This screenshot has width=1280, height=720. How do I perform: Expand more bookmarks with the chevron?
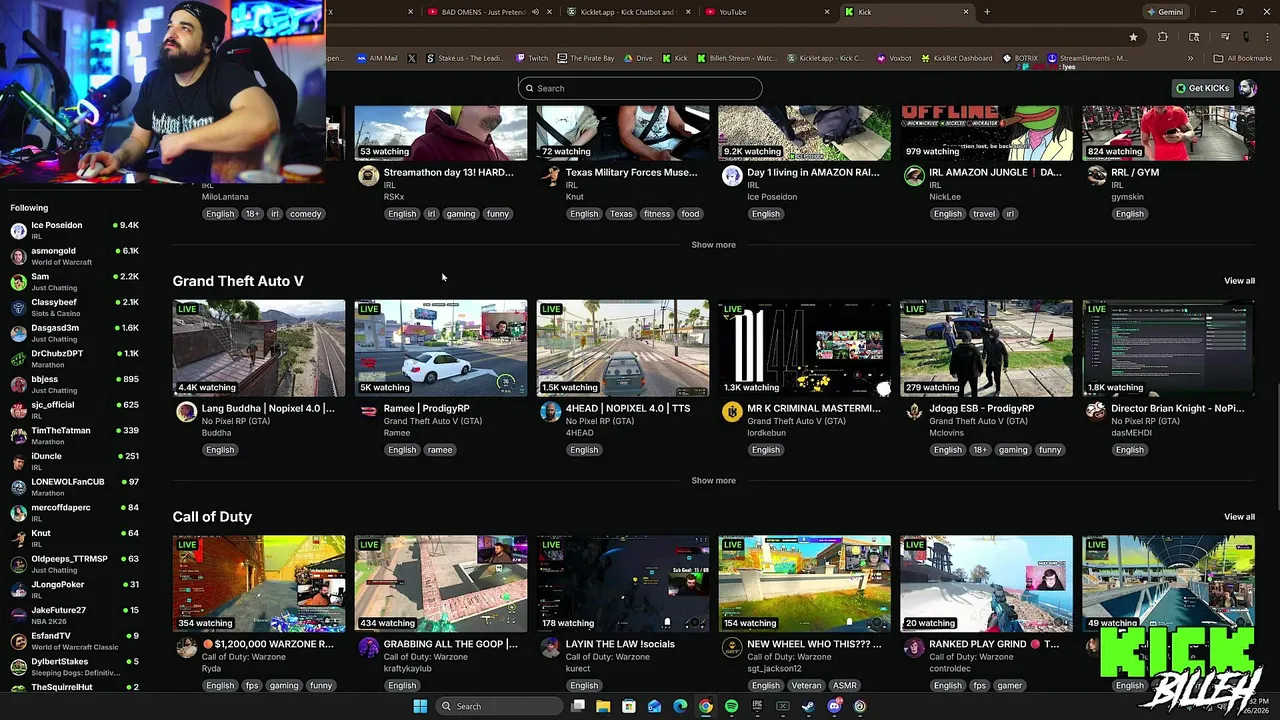(1190, 58)
